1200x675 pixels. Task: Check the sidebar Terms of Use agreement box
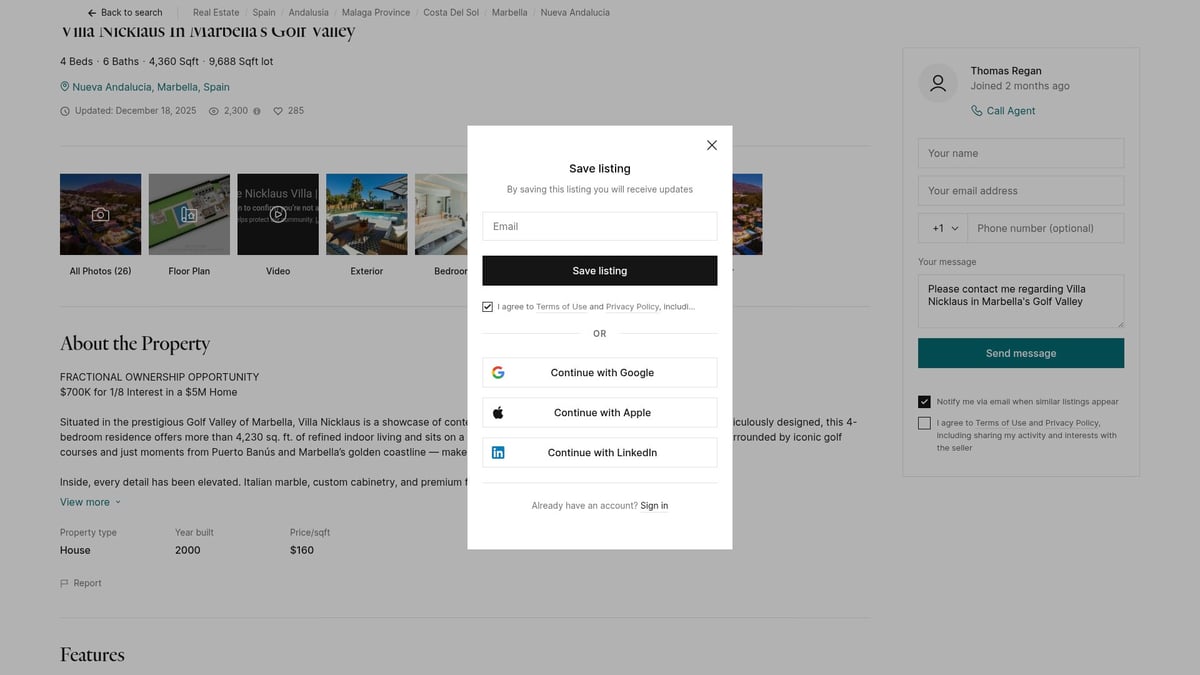(x=924, y=423)
